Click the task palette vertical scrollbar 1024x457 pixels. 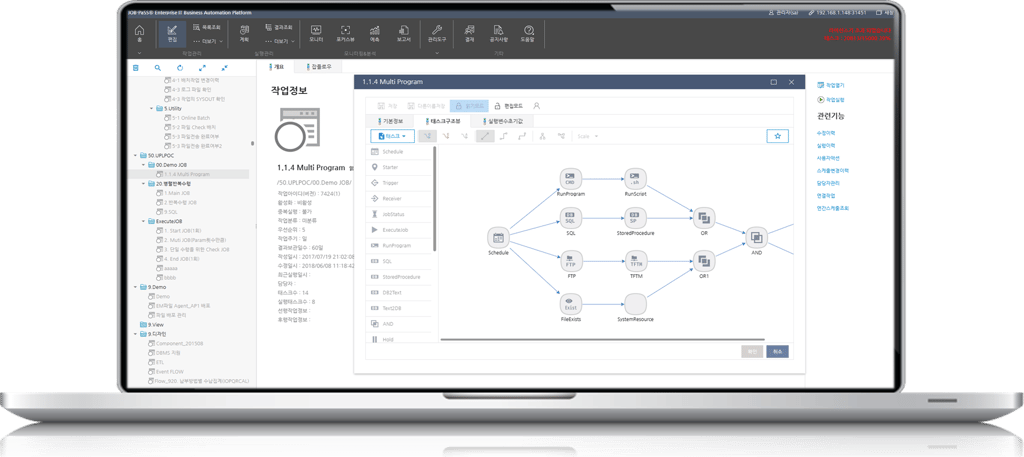click(434, 199)
